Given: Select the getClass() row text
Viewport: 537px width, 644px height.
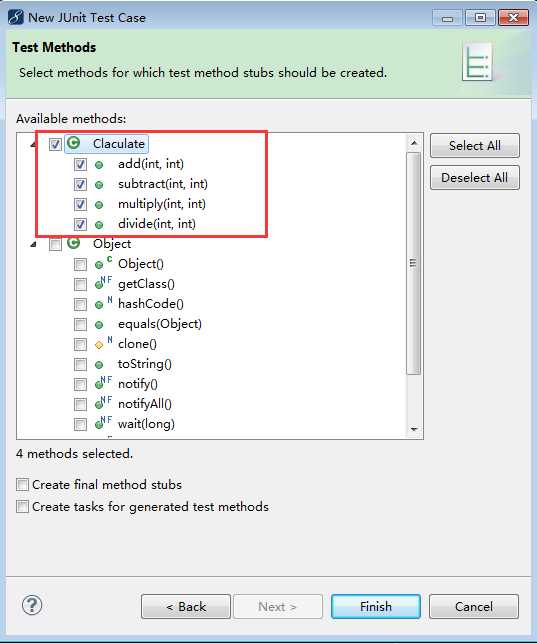Looking at the screenshot, I should pyautogui.click(x=146, y=284).
